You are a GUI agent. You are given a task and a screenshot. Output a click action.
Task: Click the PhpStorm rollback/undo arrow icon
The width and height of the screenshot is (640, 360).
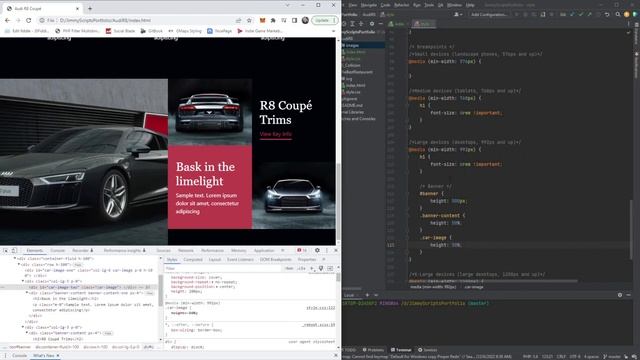pyautogui.click(x=607, y=14)
